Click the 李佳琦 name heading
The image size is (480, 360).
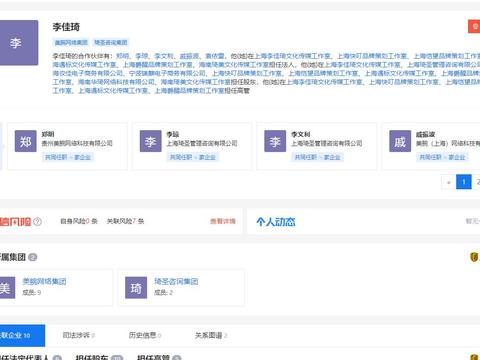[x=66, y=27]
